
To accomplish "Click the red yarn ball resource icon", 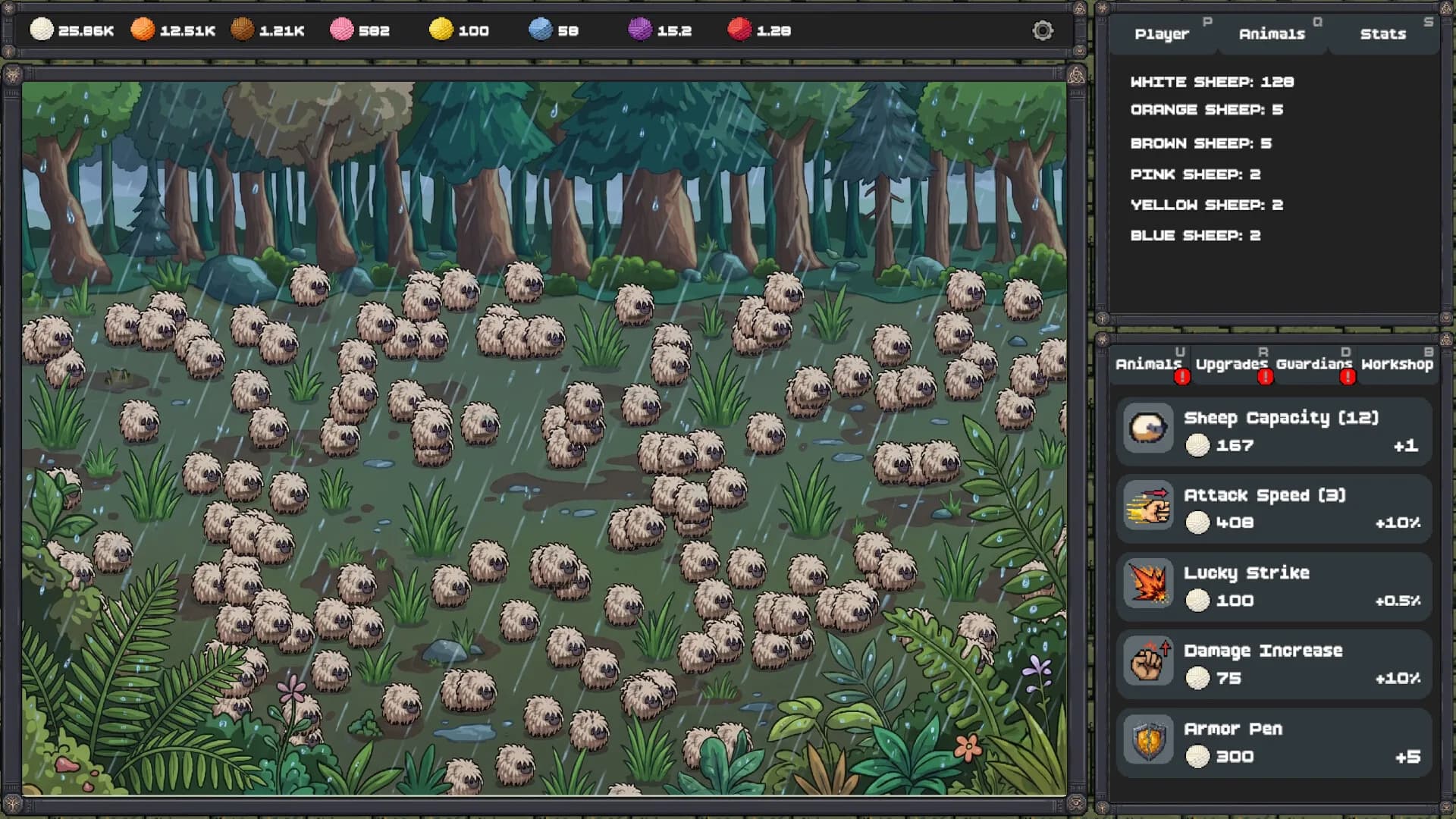I will tap(739, 30).
